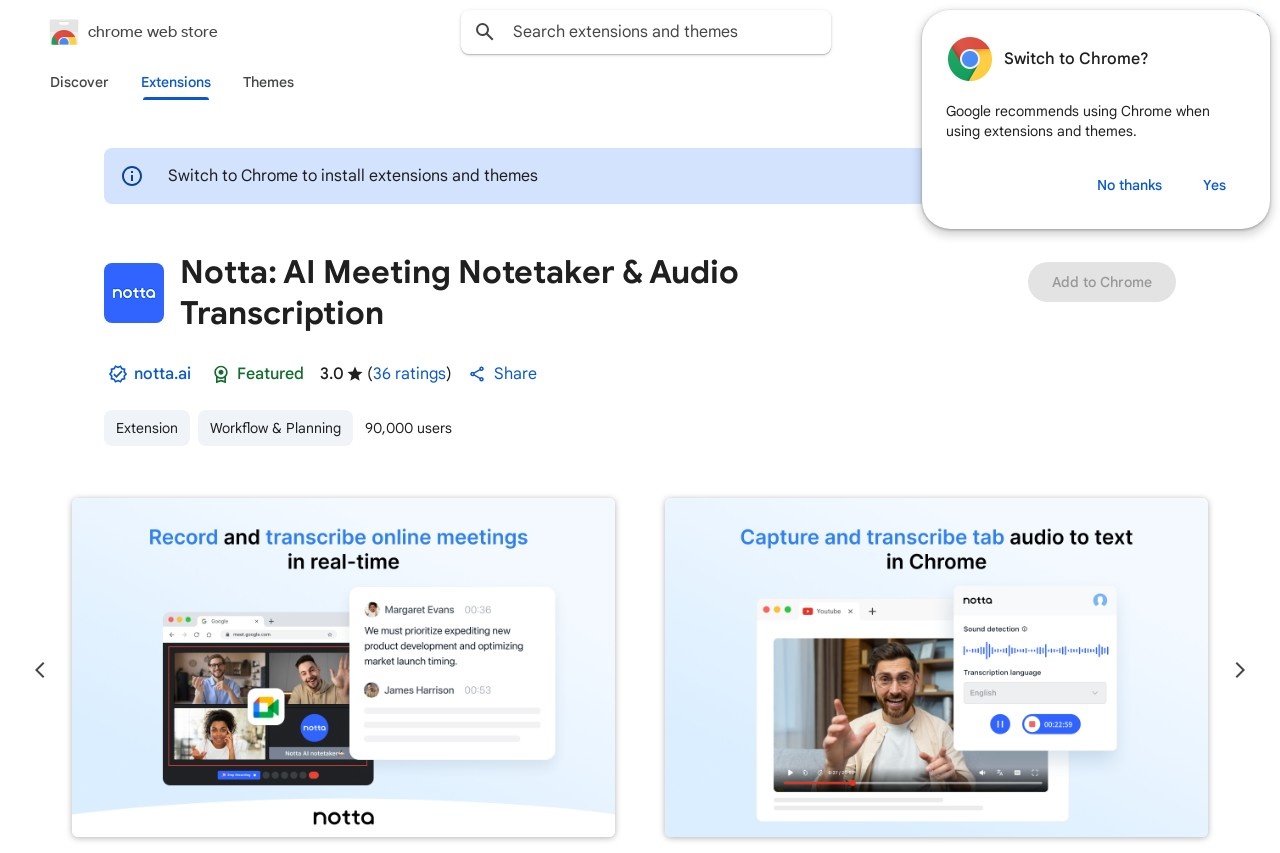Click the verified badge beside notta.ai
Viewport: 1280px width, 853px height.
118,374
